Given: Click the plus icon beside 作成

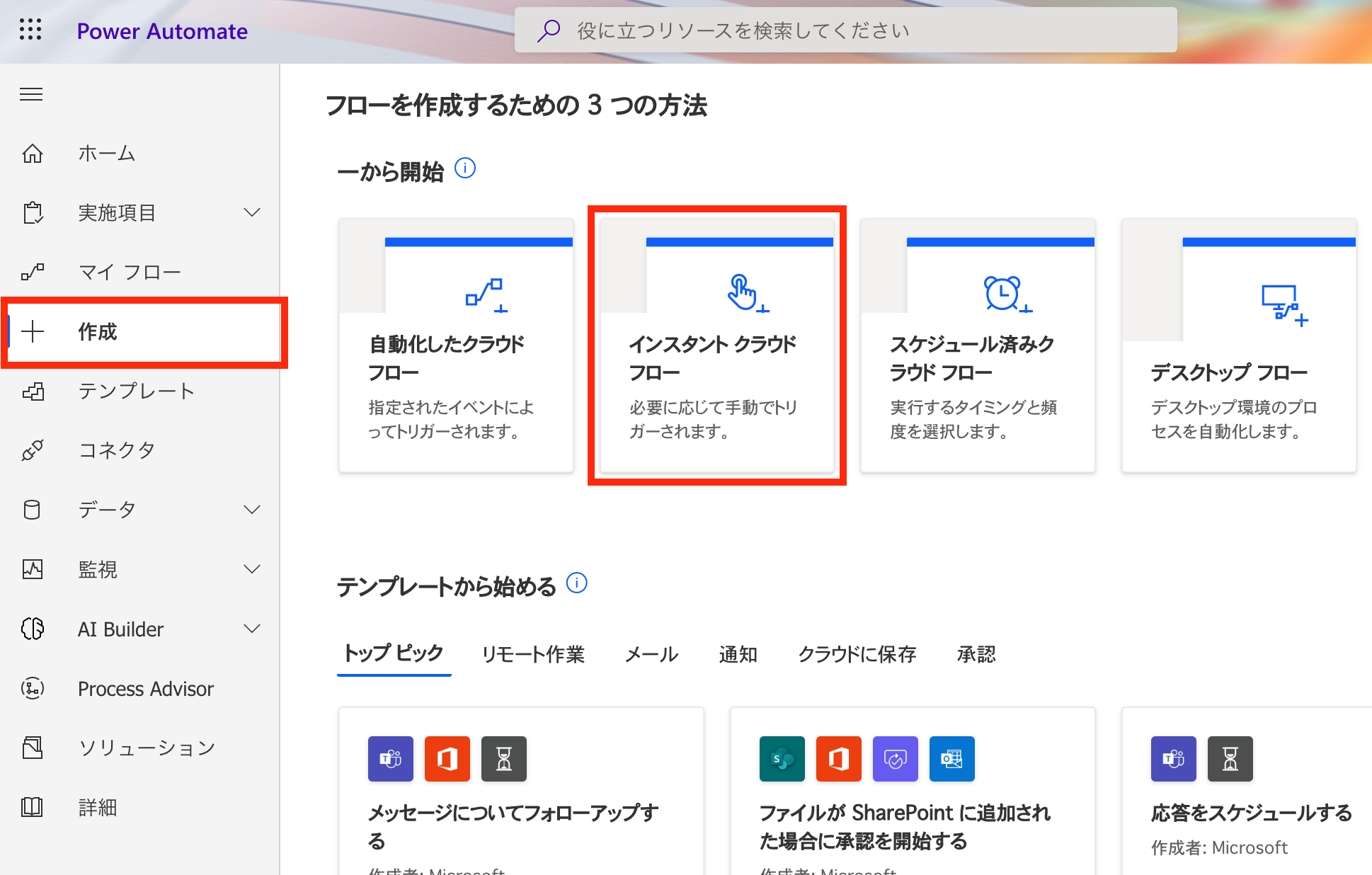Looking at the screenshot, I should click(x=33, y=331).
